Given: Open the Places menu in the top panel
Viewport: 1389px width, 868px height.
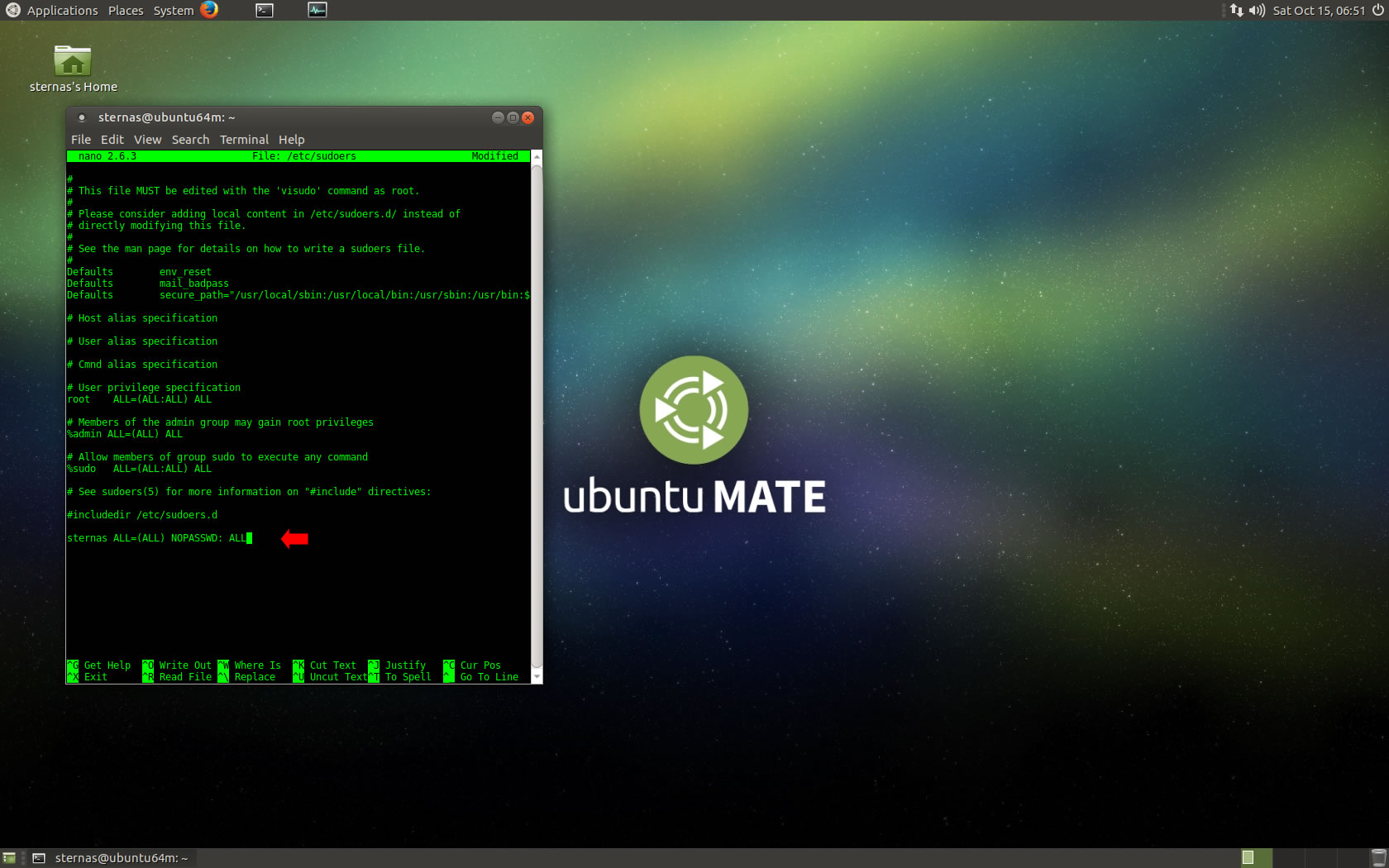Looking at the screenshot, I should 126,11.
